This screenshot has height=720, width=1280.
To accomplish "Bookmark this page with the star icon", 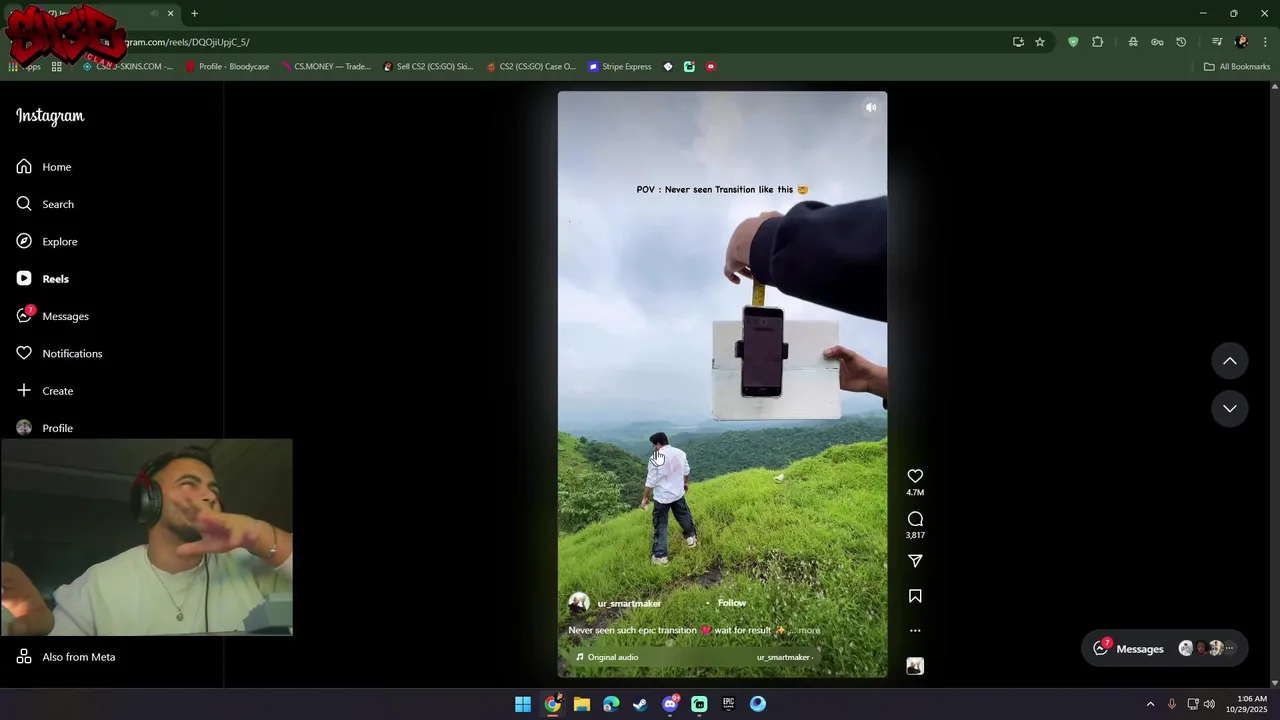I will pyautogui.click(x=1040, y=42).
